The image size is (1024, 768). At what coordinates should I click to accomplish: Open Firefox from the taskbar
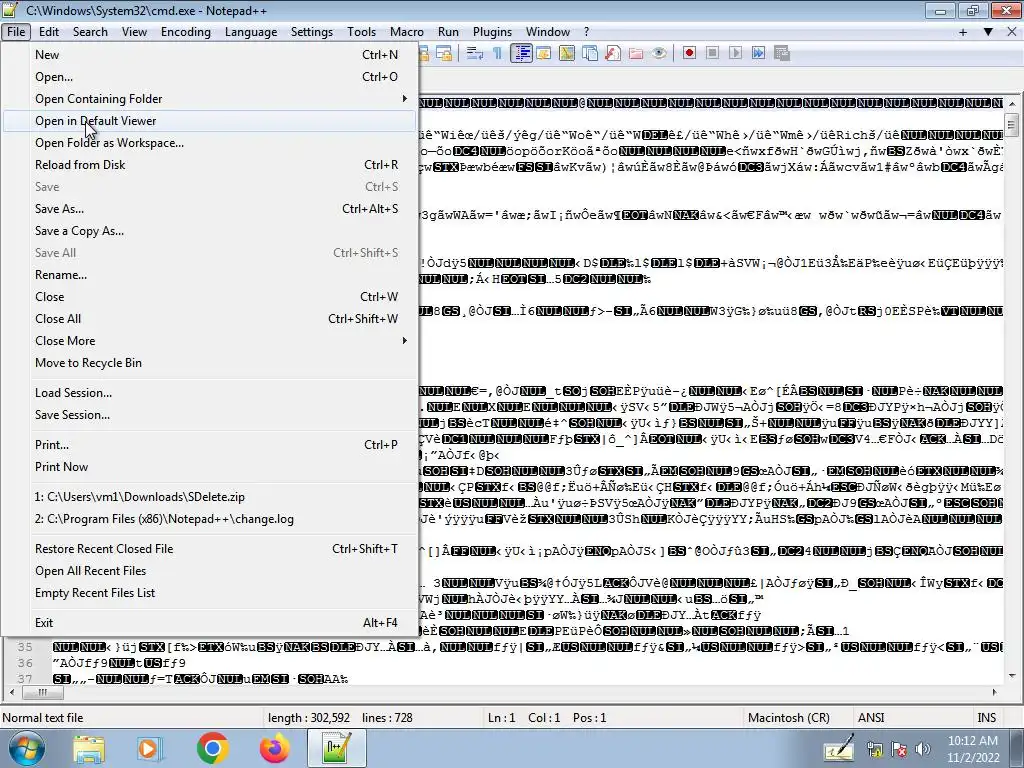(x=274, y=748)
